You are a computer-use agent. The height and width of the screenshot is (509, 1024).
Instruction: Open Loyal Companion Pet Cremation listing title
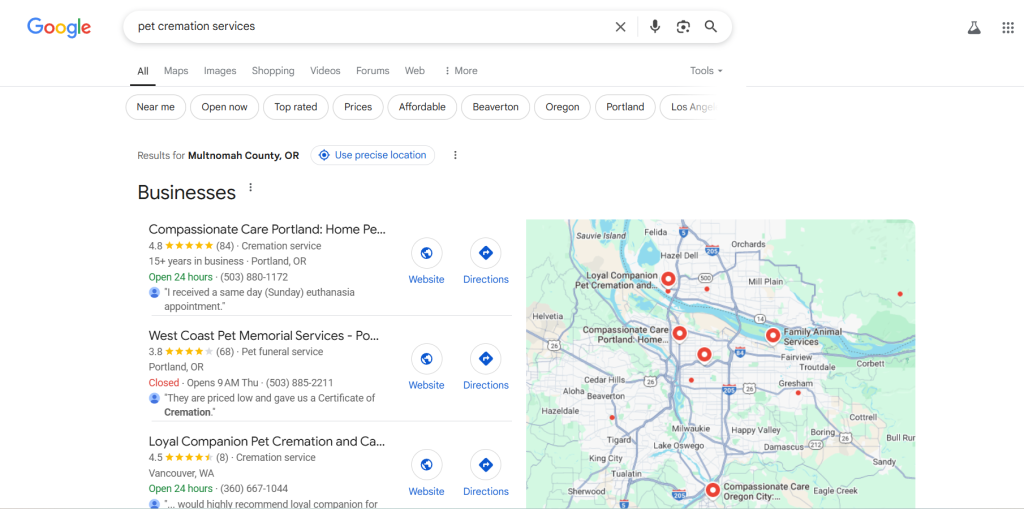tap(267, 441)
